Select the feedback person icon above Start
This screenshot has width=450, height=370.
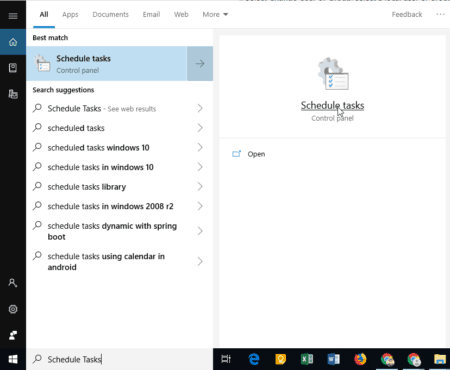point(13,335)
